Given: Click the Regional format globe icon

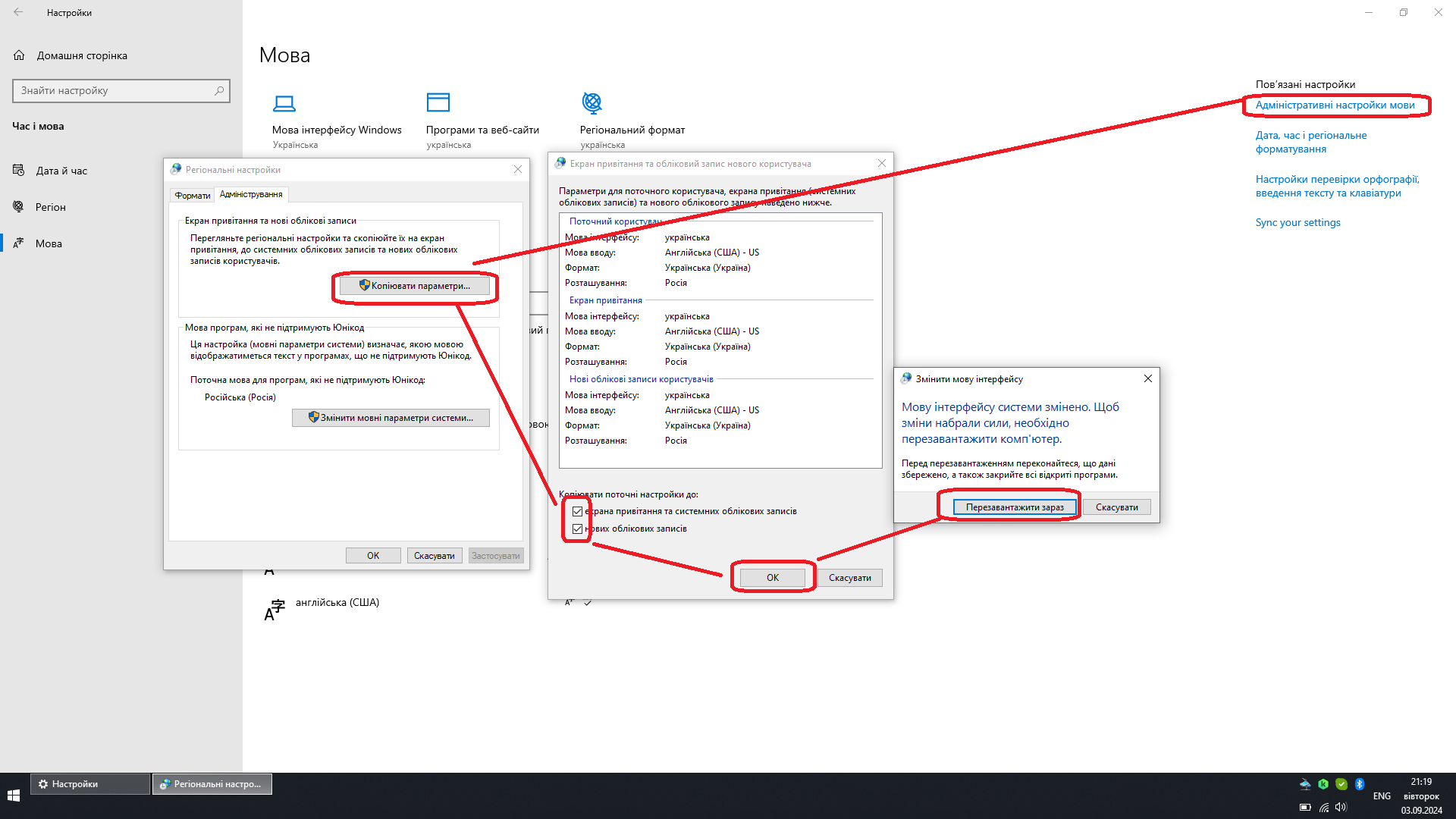Looking at the screenshot, I should point(591,102).
